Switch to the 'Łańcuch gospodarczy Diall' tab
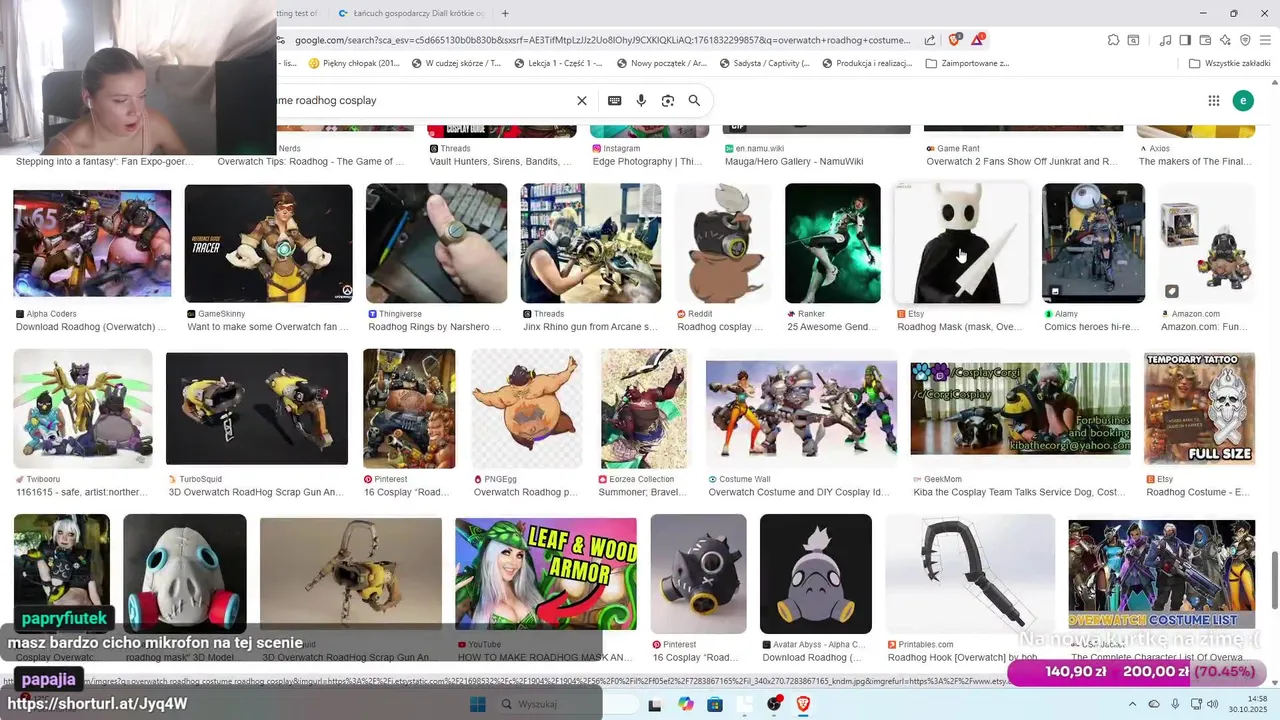This screenshot has height=720, width=1280. click(412, 13)
